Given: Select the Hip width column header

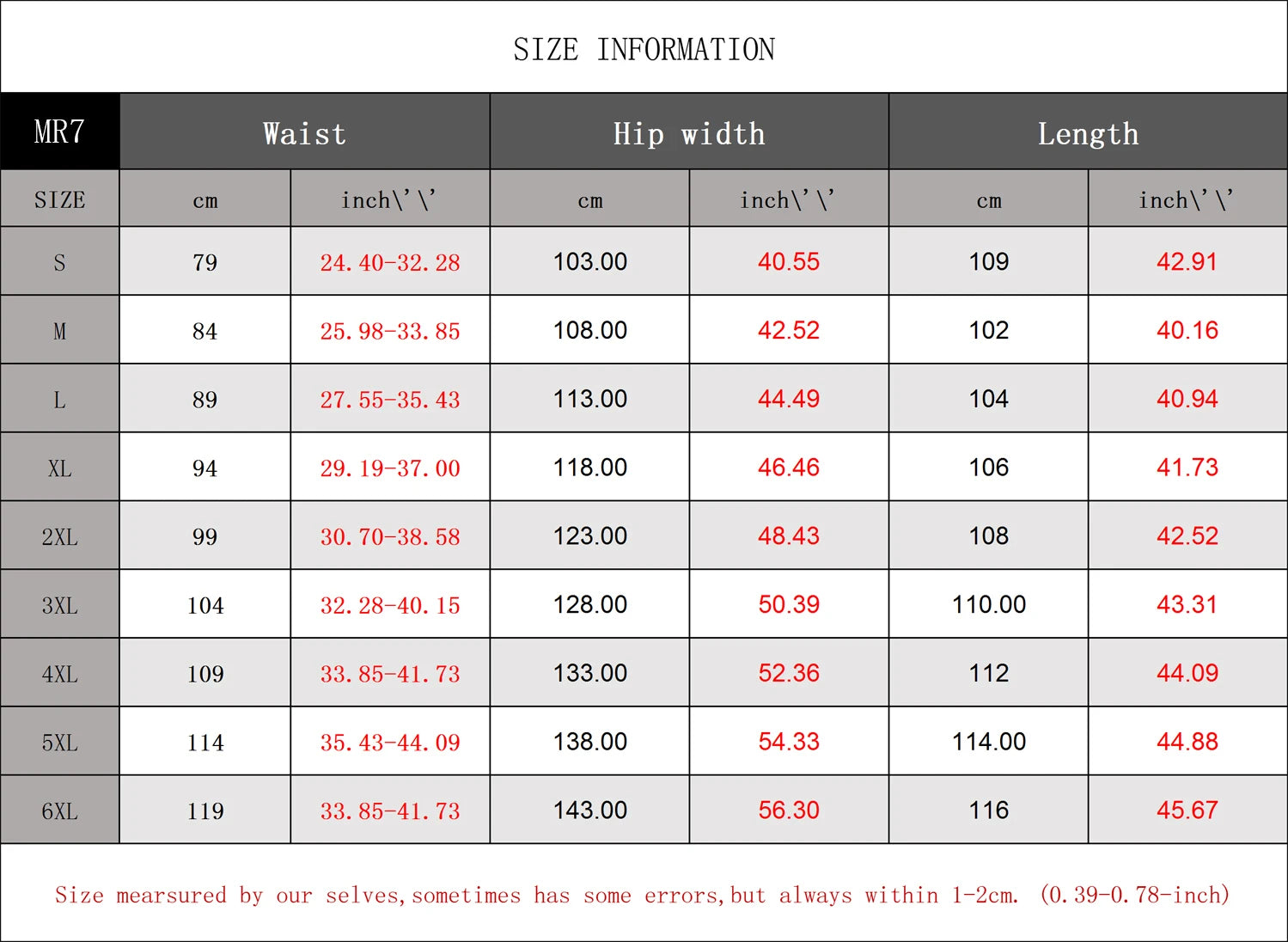Looking at the screenshot, I should [x=688, y=133].
